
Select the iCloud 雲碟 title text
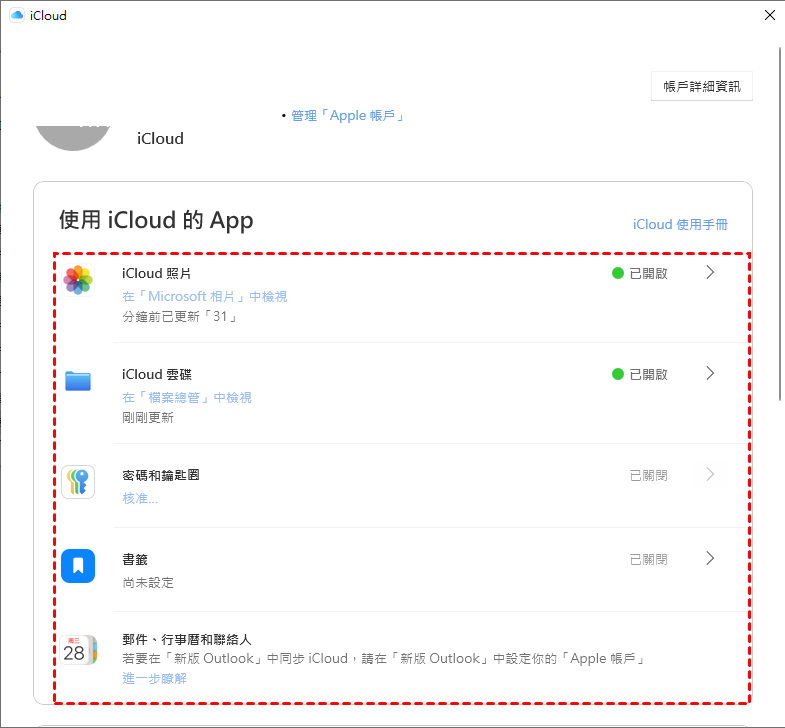click(157, 375)
